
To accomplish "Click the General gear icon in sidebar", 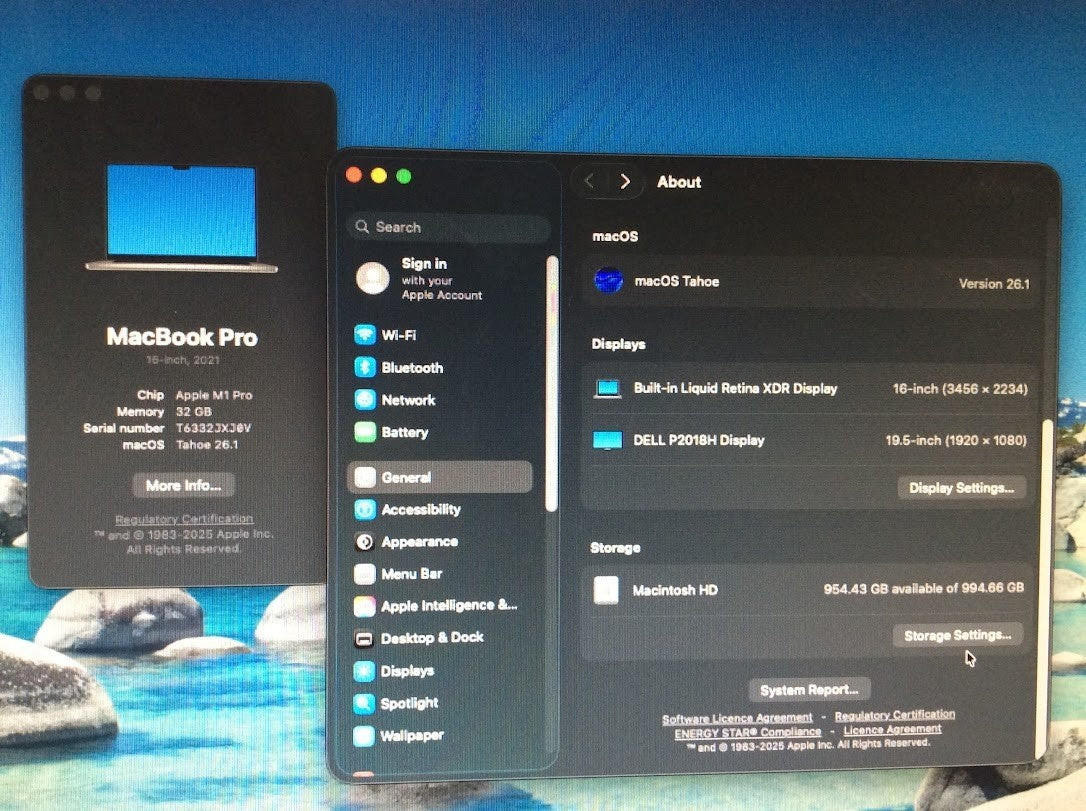I will (x=365, y=477).
